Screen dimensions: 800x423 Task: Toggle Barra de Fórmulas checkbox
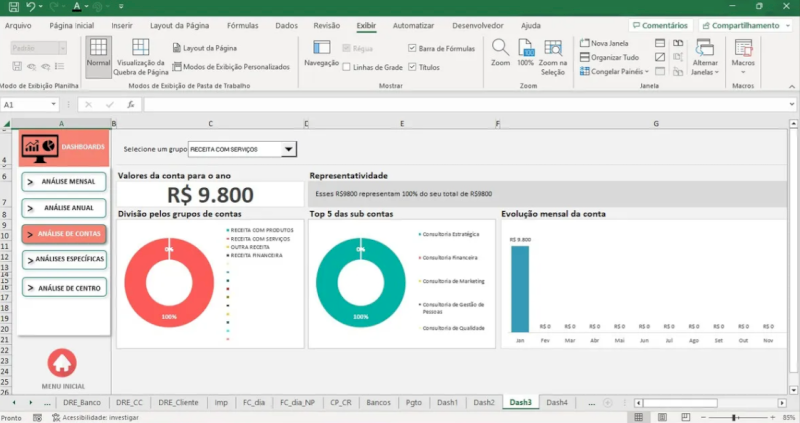pyautogui.click(x=413, y=47)
